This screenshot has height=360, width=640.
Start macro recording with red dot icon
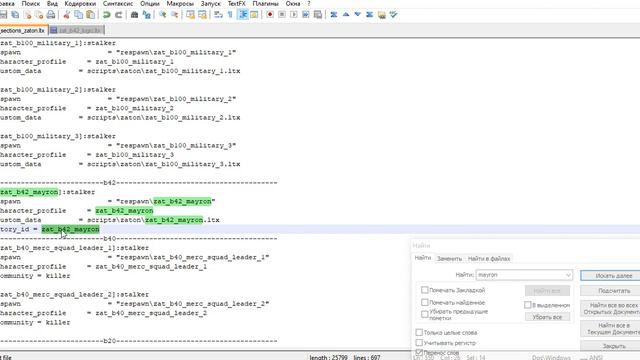click(x=270, y=15)
